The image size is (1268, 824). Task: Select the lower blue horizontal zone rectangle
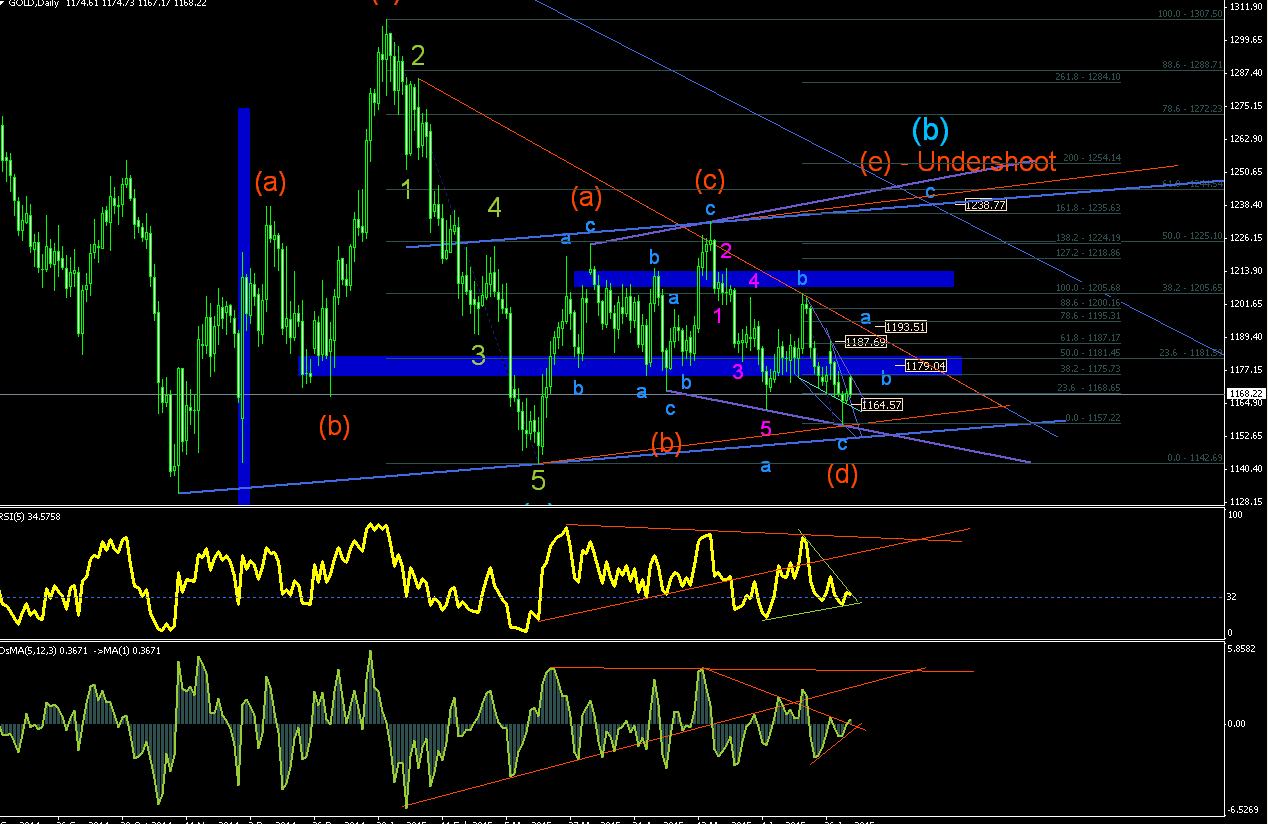pyautogui.click(x=630, y=365)
